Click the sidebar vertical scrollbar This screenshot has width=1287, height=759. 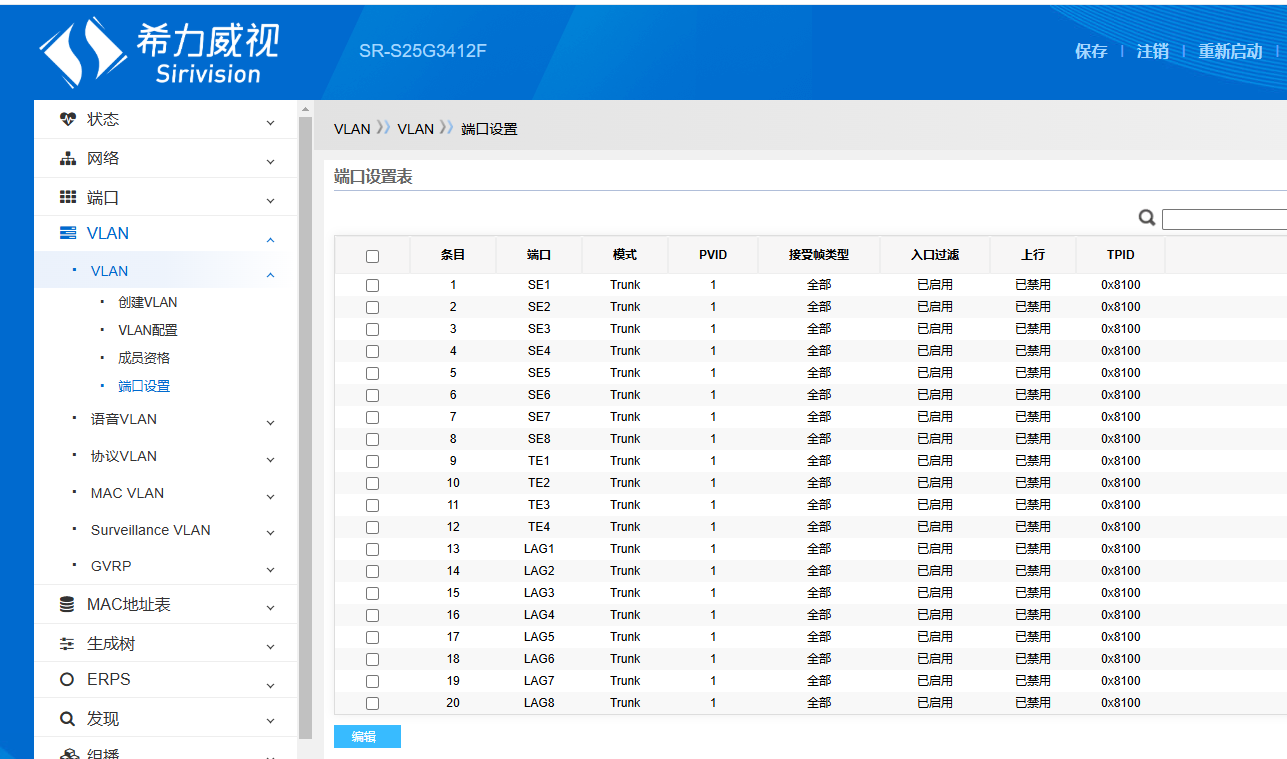point(306,400)
